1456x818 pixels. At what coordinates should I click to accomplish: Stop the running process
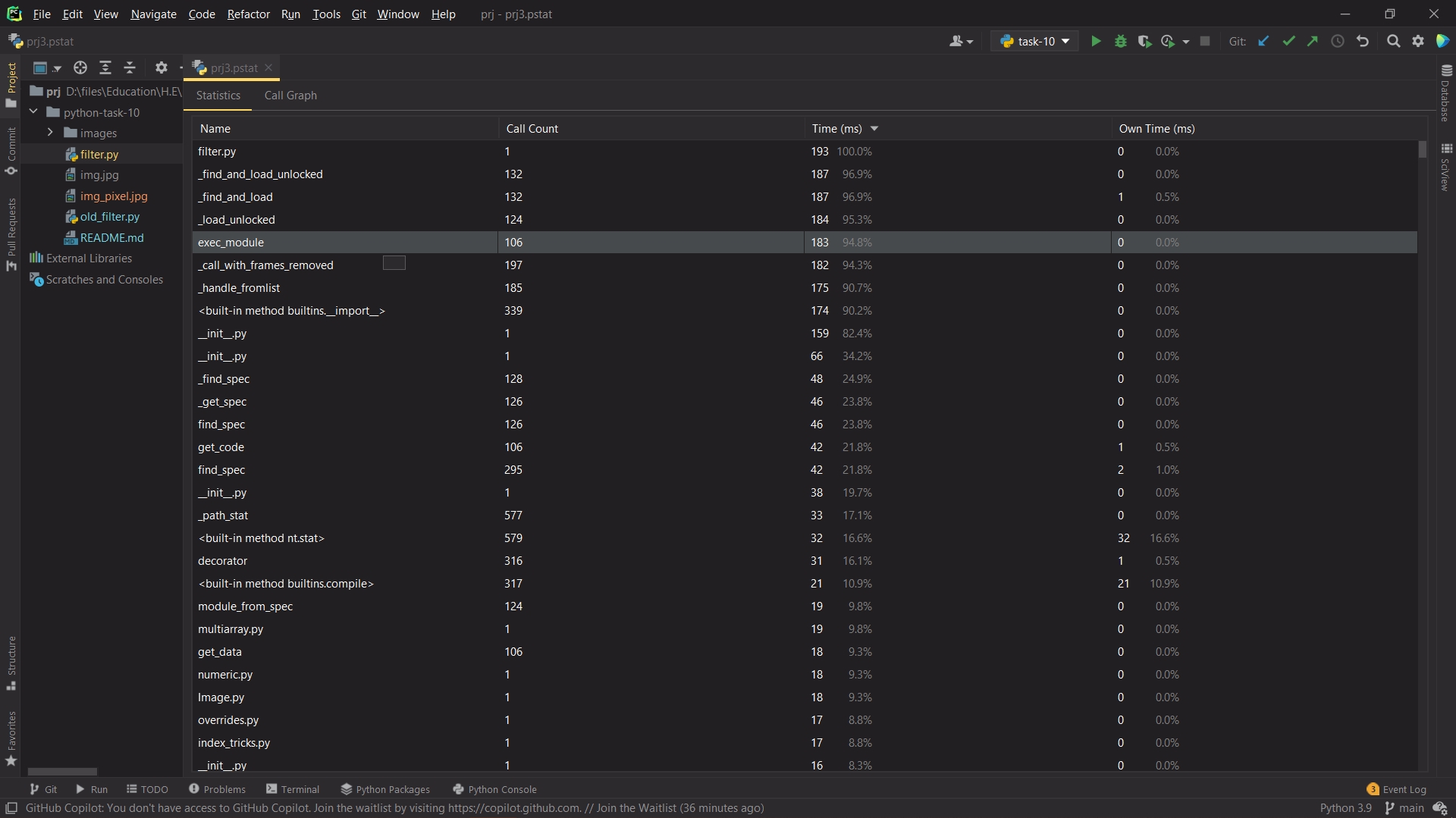coord(1205,41)
